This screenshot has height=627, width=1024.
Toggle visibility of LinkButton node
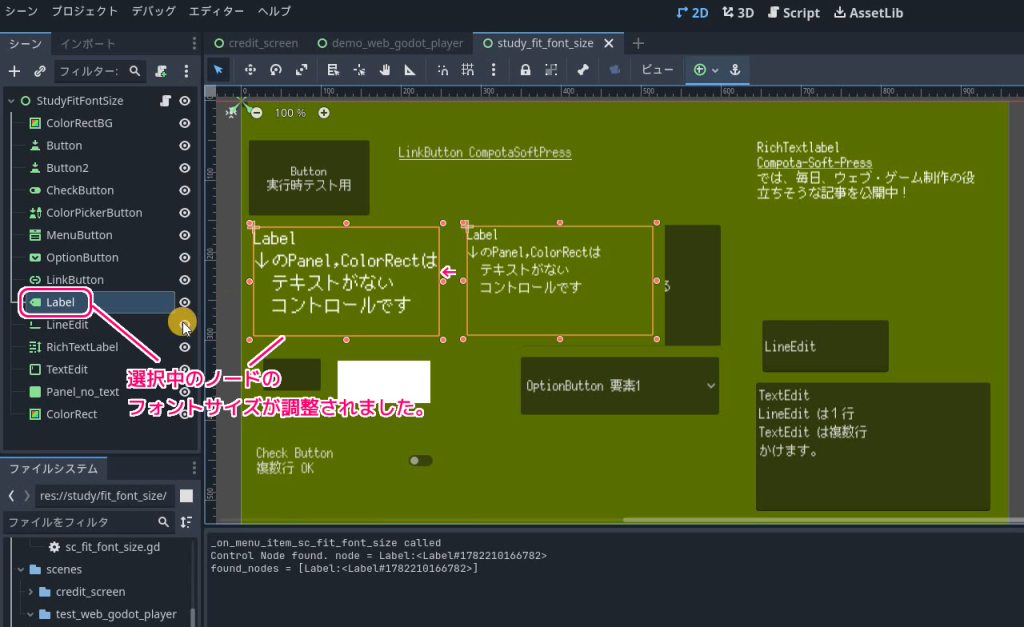185,280
